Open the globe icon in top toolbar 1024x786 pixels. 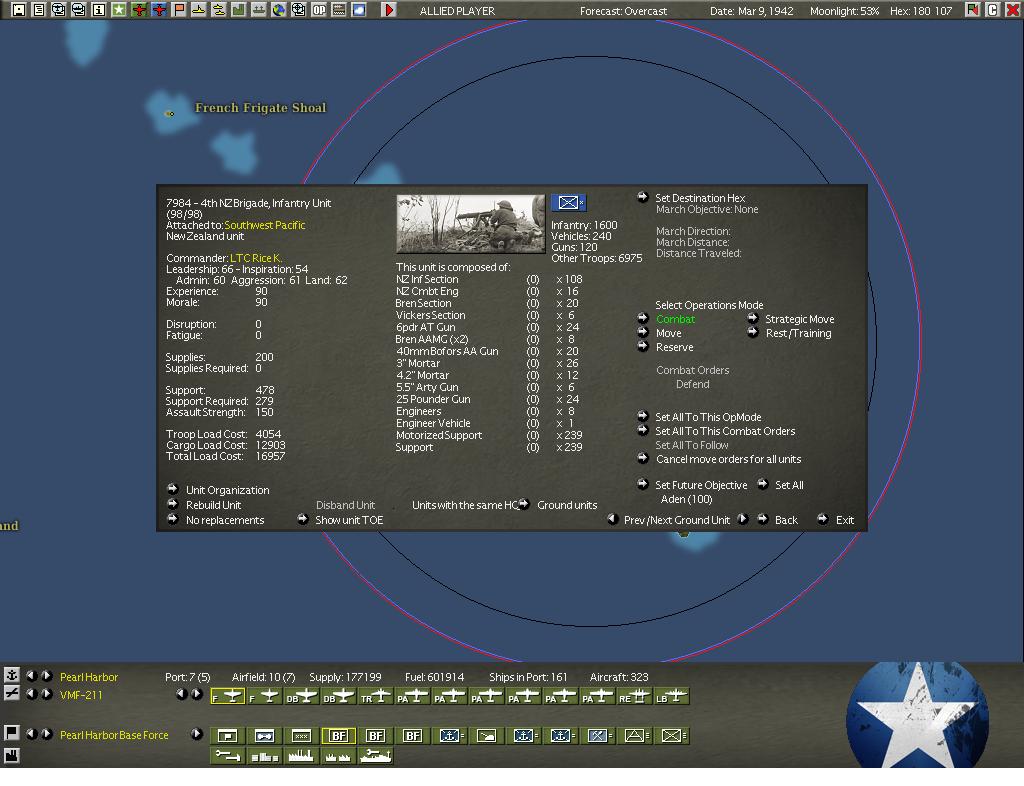click(279, 10)
